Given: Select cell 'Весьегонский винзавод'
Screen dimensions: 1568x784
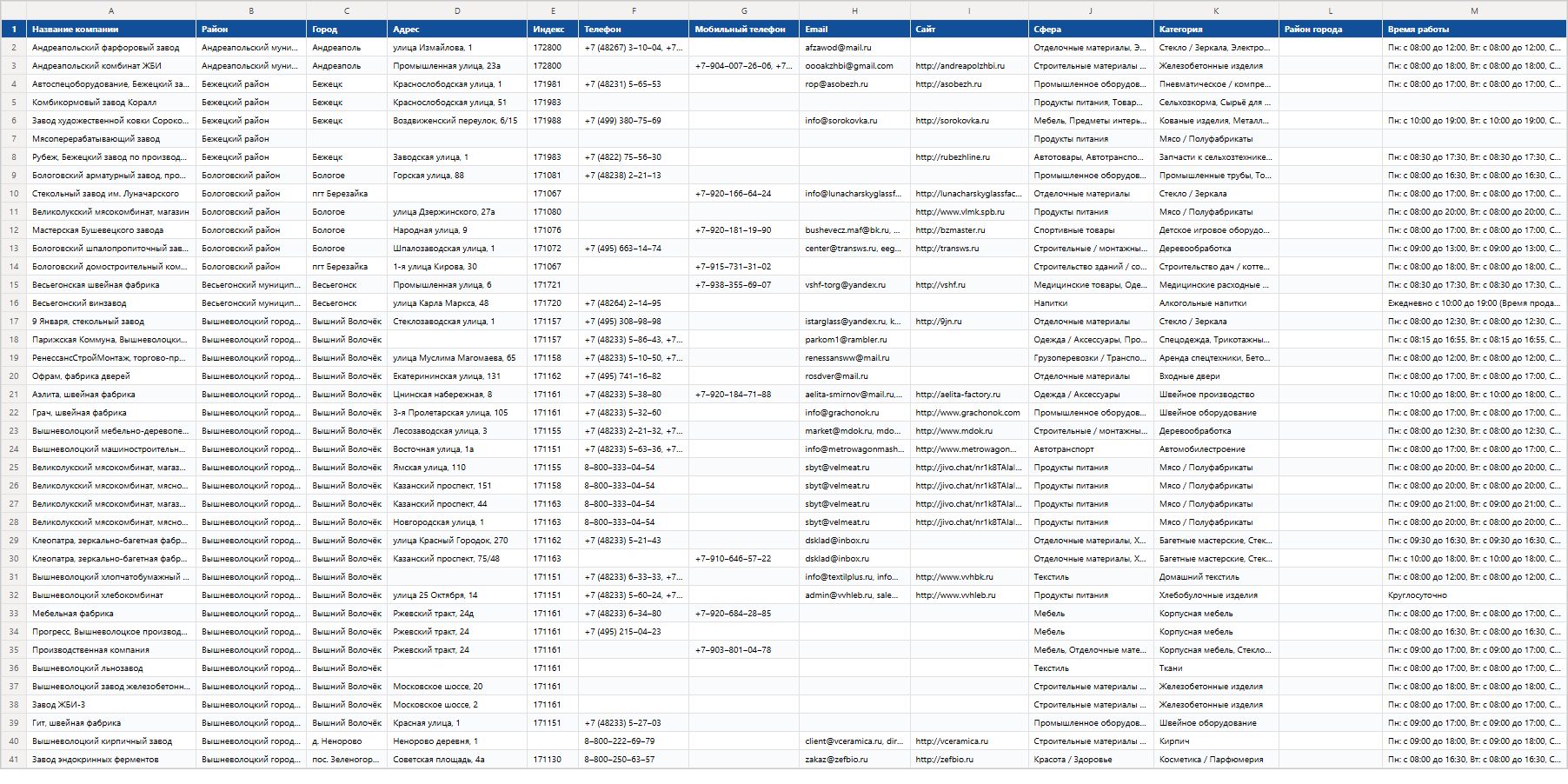Looking at the screenshot, I should 111,303.
